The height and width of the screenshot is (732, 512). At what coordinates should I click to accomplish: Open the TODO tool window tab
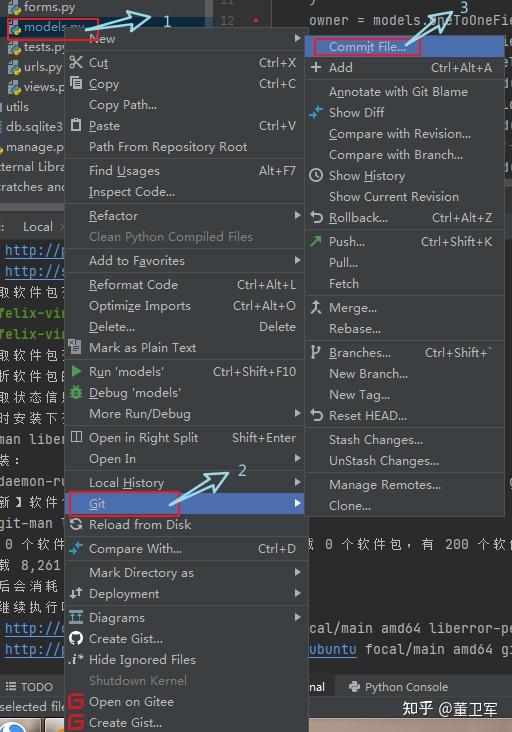coord(29,687)
